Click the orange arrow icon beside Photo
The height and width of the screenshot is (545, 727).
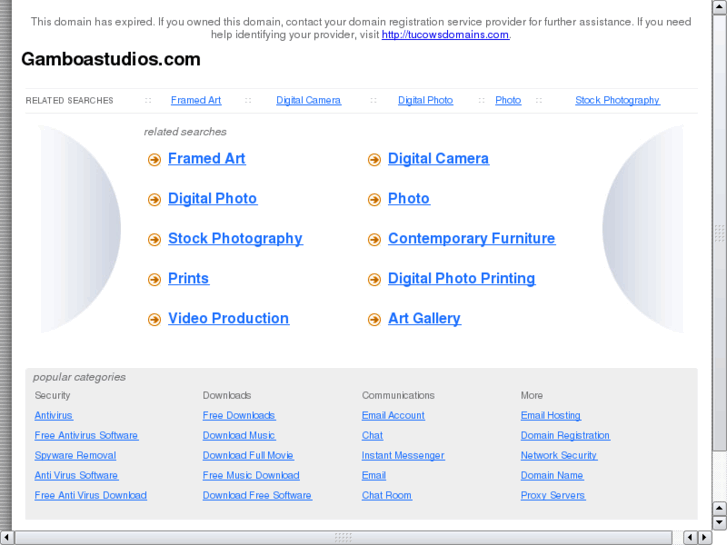(374, 199)
